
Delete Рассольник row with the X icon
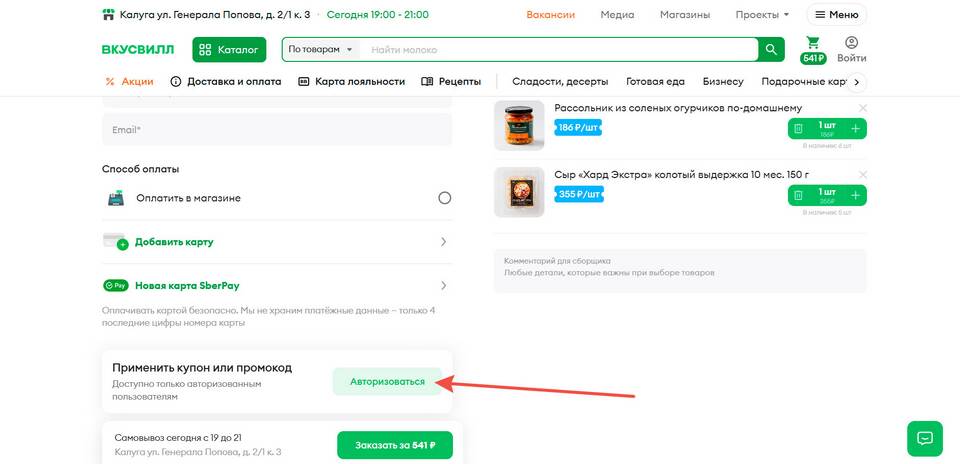863,108
